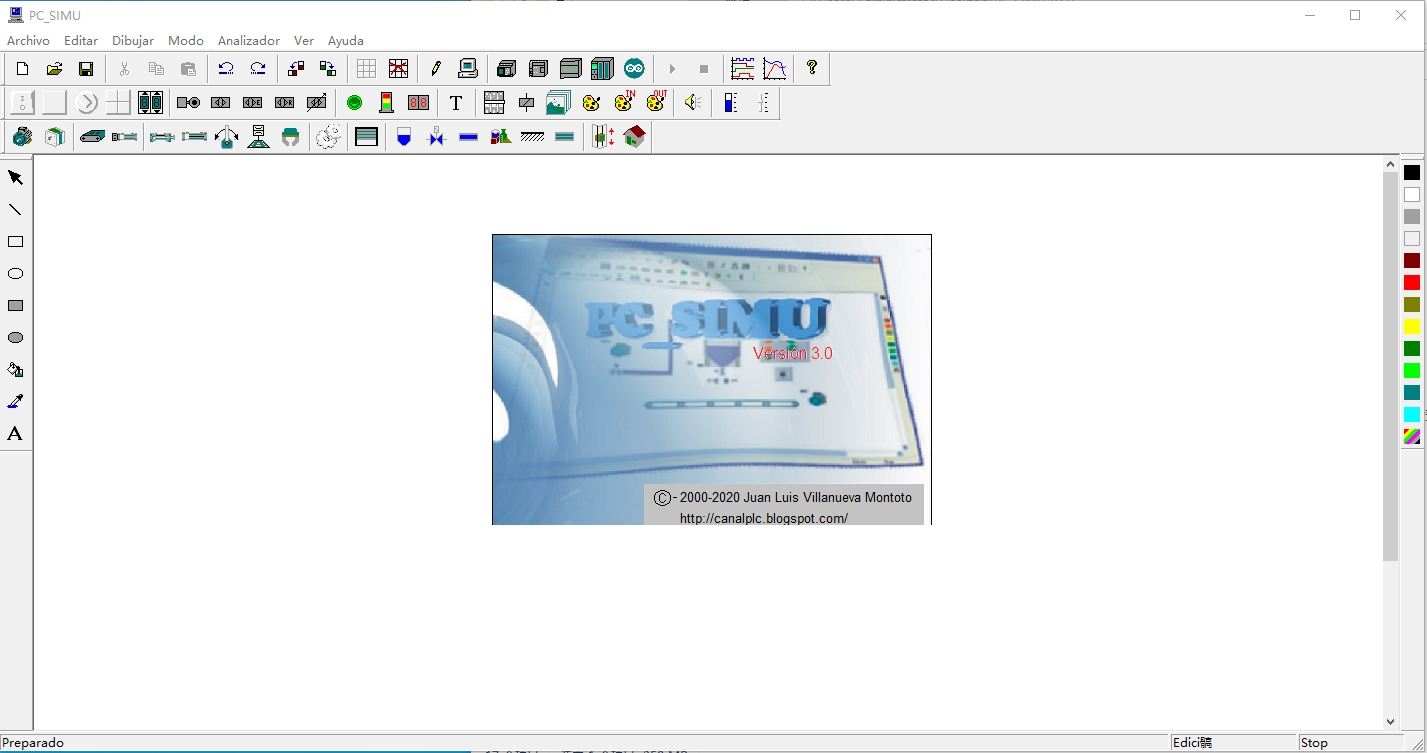This screenshot has height=753, width=1427.
Task: Stop the simulation with the square button
Action: pyautogui.click(x=704, y=69)
